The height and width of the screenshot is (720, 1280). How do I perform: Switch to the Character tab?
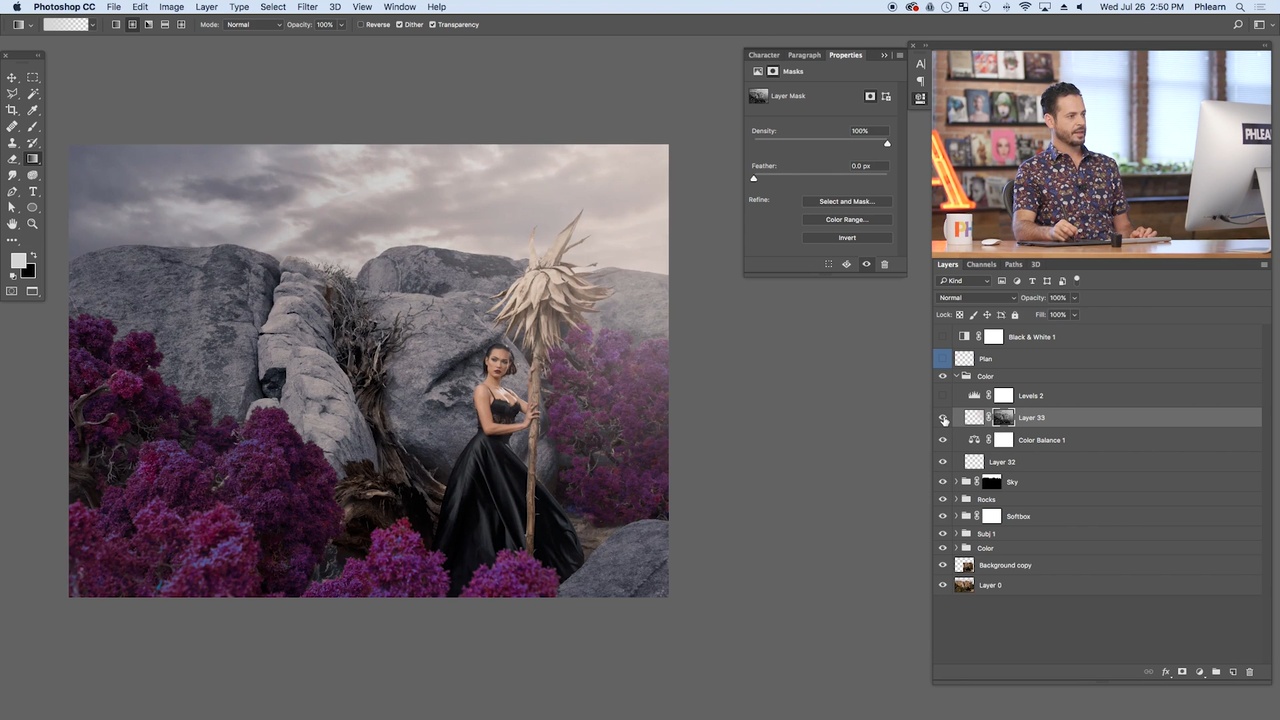coord(764,55)
